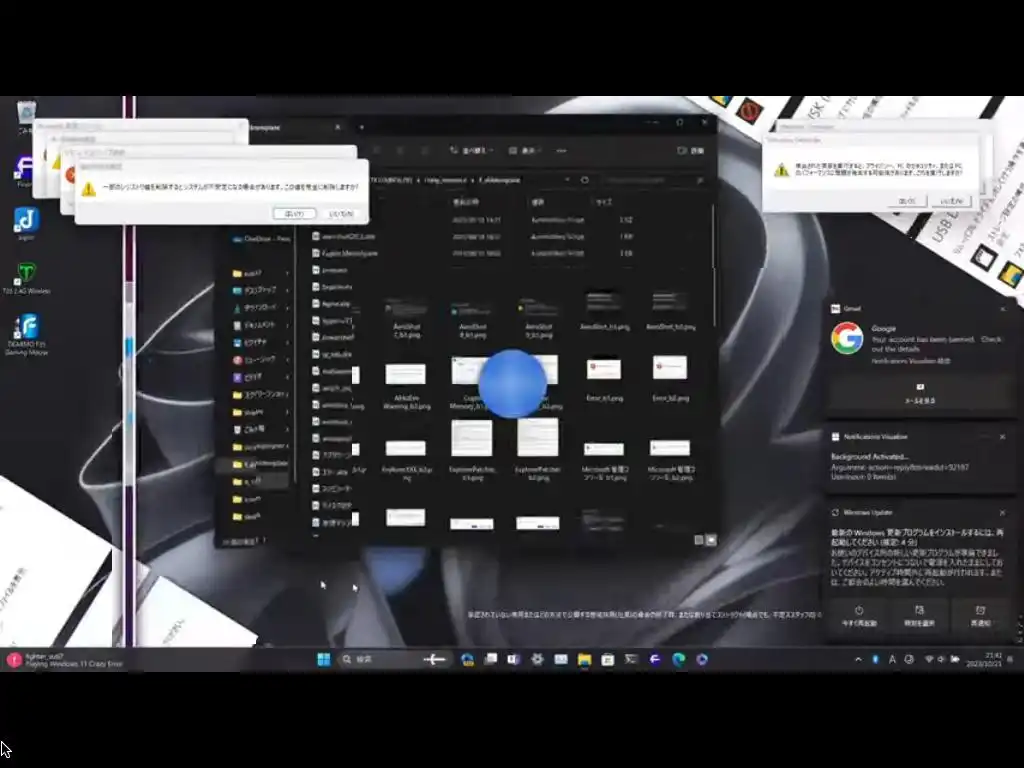Viewport: 1024px width, 768px height.
Task: Open File Explorer from the taskbar
Action: (584, 660)
